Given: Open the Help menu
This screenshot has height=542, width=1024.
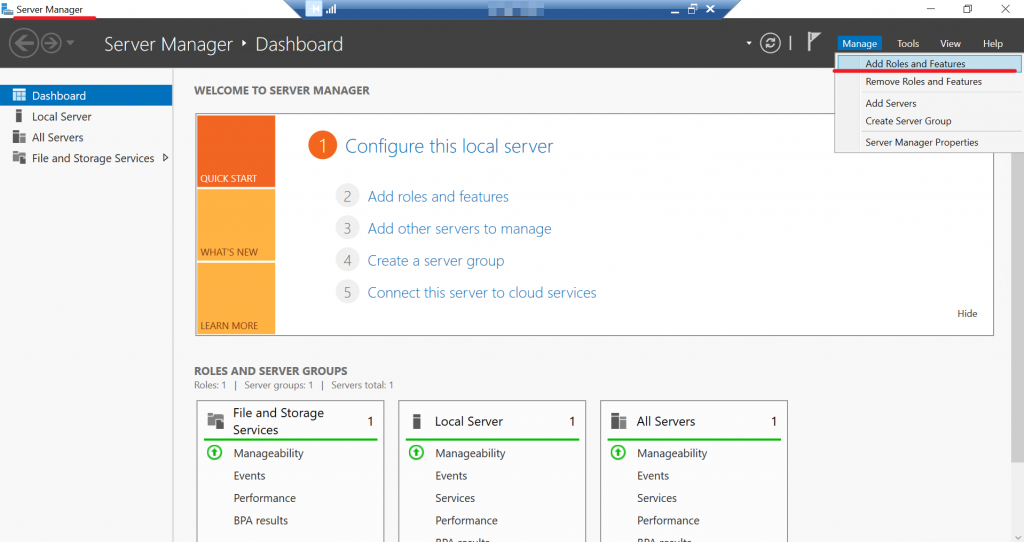Looking at the screenshot, I should coord(993,43).
